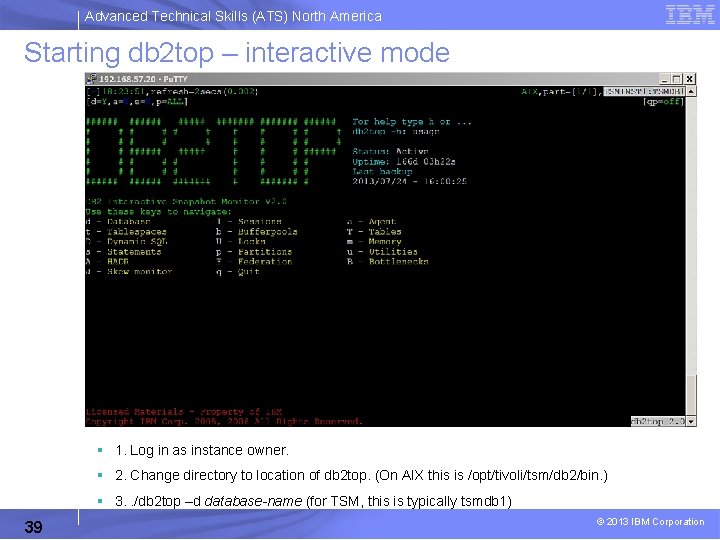Click the terminal scrollbar up arrow
Viewport: 720px width, 540px height.
point(691,91)
